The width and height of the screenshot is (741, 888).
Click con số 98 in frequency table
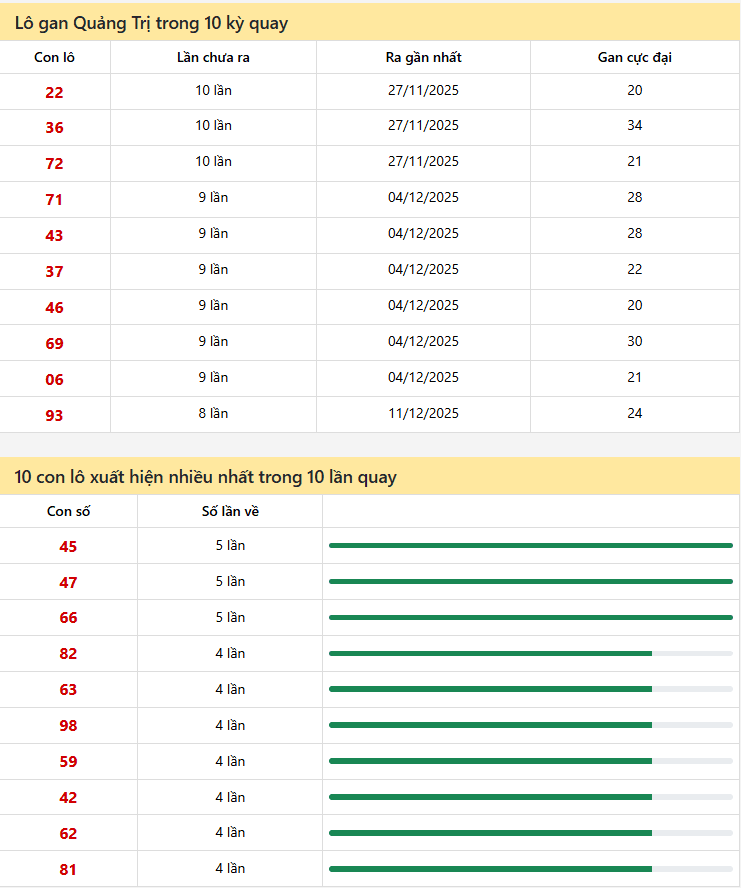68,727
